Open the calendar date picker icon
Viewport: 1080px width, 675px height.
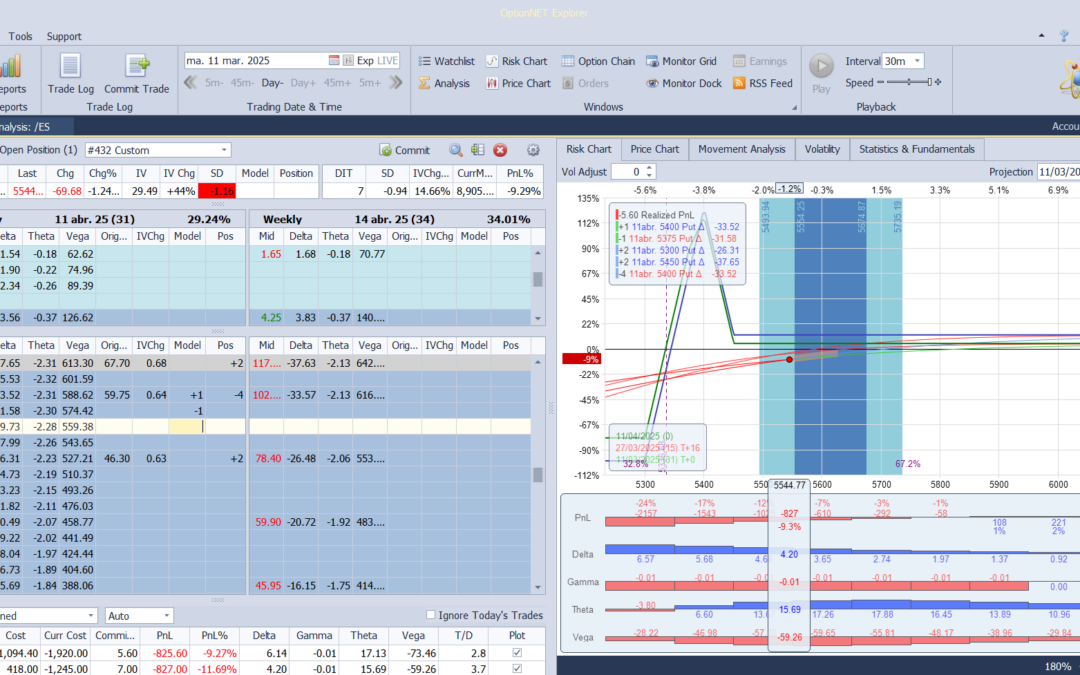pyautogui.click(x=334, y=61)
